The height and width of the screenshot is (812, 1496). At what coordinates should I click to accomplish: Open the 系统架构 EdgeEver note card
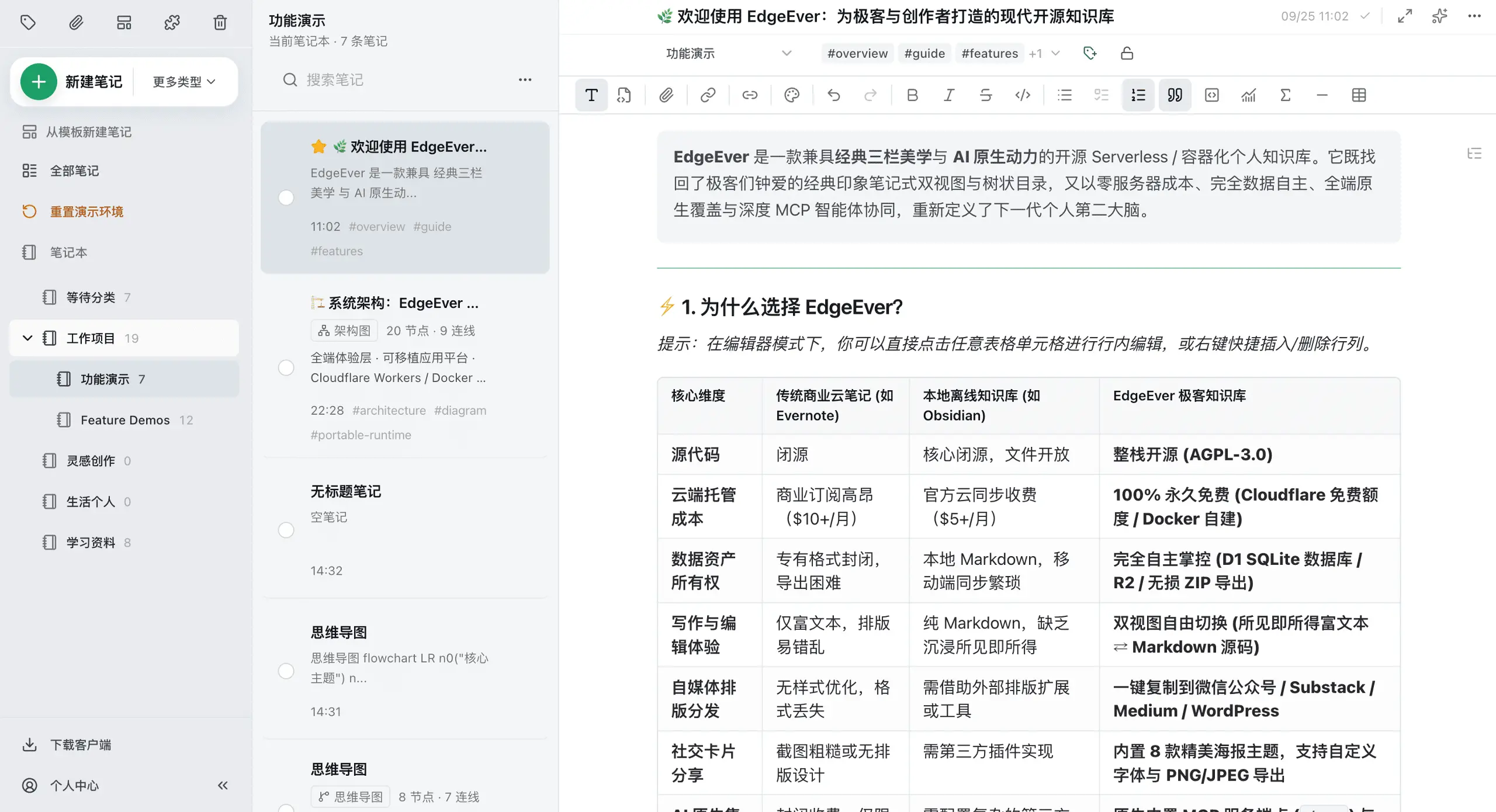(x=405, y=367)
